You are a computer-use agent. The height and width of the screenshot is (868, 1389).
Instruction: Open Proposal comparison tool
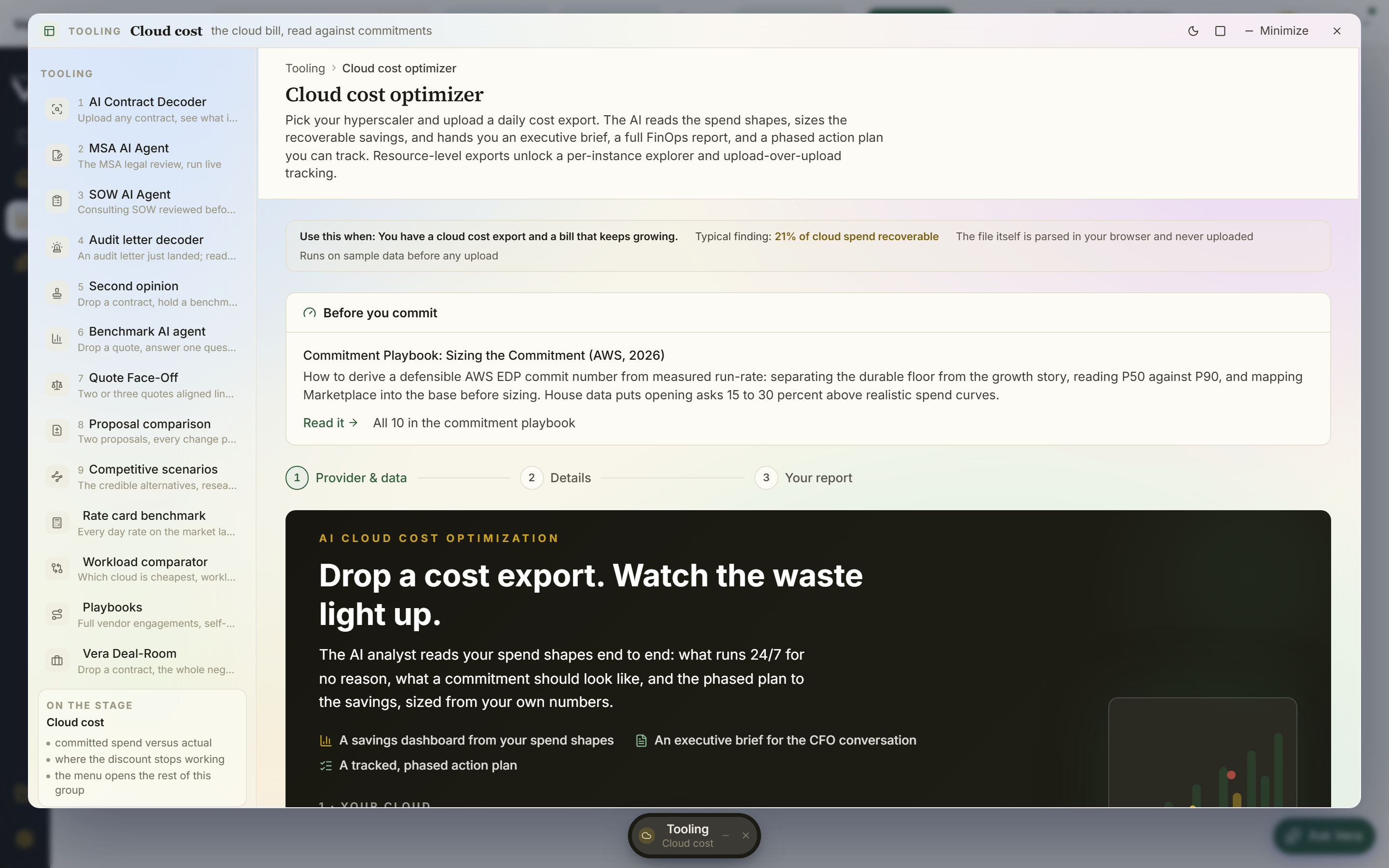pos(142,431)
